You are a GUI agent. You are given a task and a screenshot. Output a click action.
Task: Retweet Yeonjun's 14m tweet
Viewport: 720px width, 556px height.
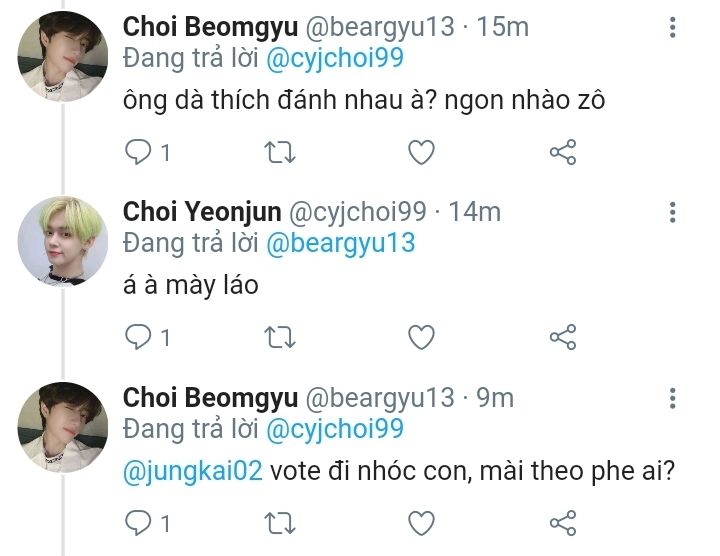(x=279, y=337)
